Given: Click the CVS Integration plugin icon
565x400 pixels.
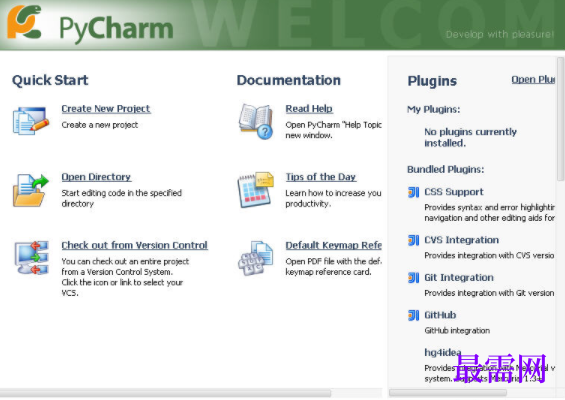Looking at the screenshot, I should pyautogui.click(x=413, y=240).
